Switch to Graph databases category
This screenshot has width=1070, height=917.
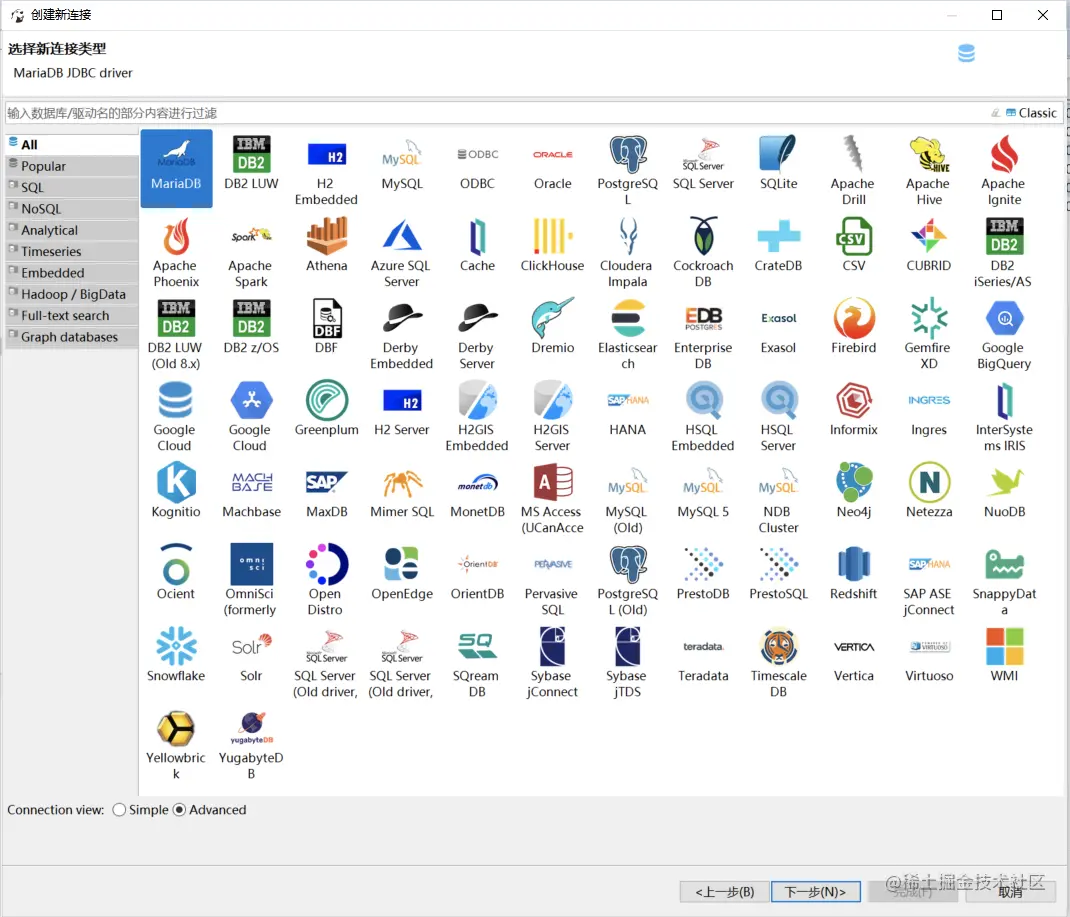[x=71, y=337]
